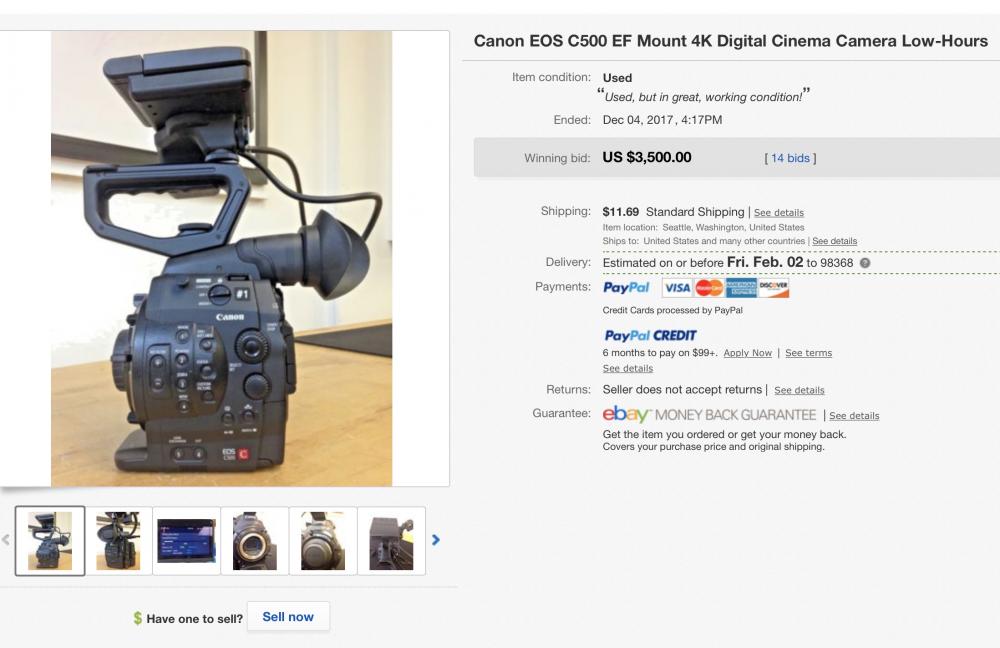
Task: Click the Visa card icon
Action: coord(677,288)
